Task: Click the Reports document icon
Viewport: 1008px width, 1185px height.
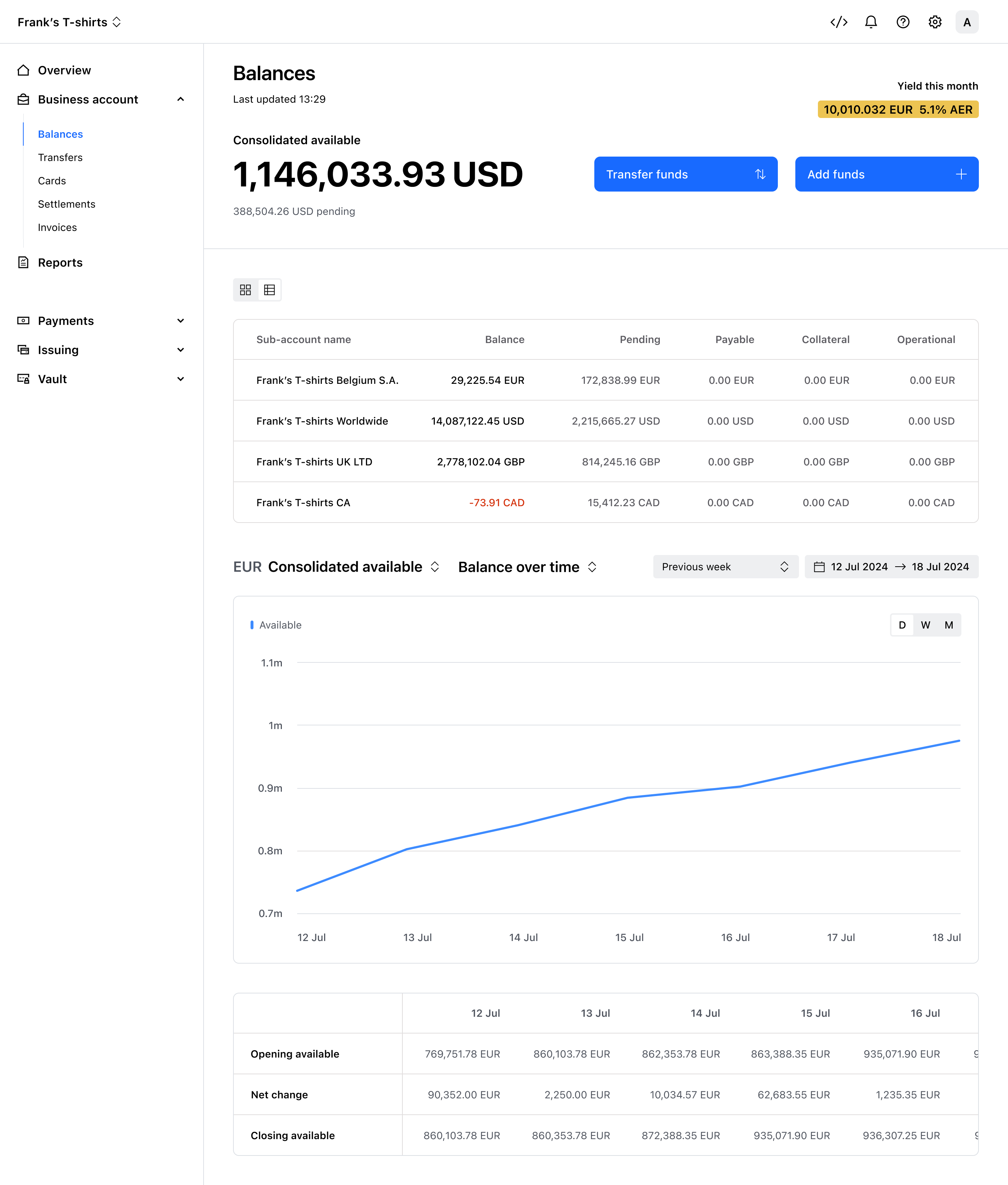Action: [x=23, y=262]
